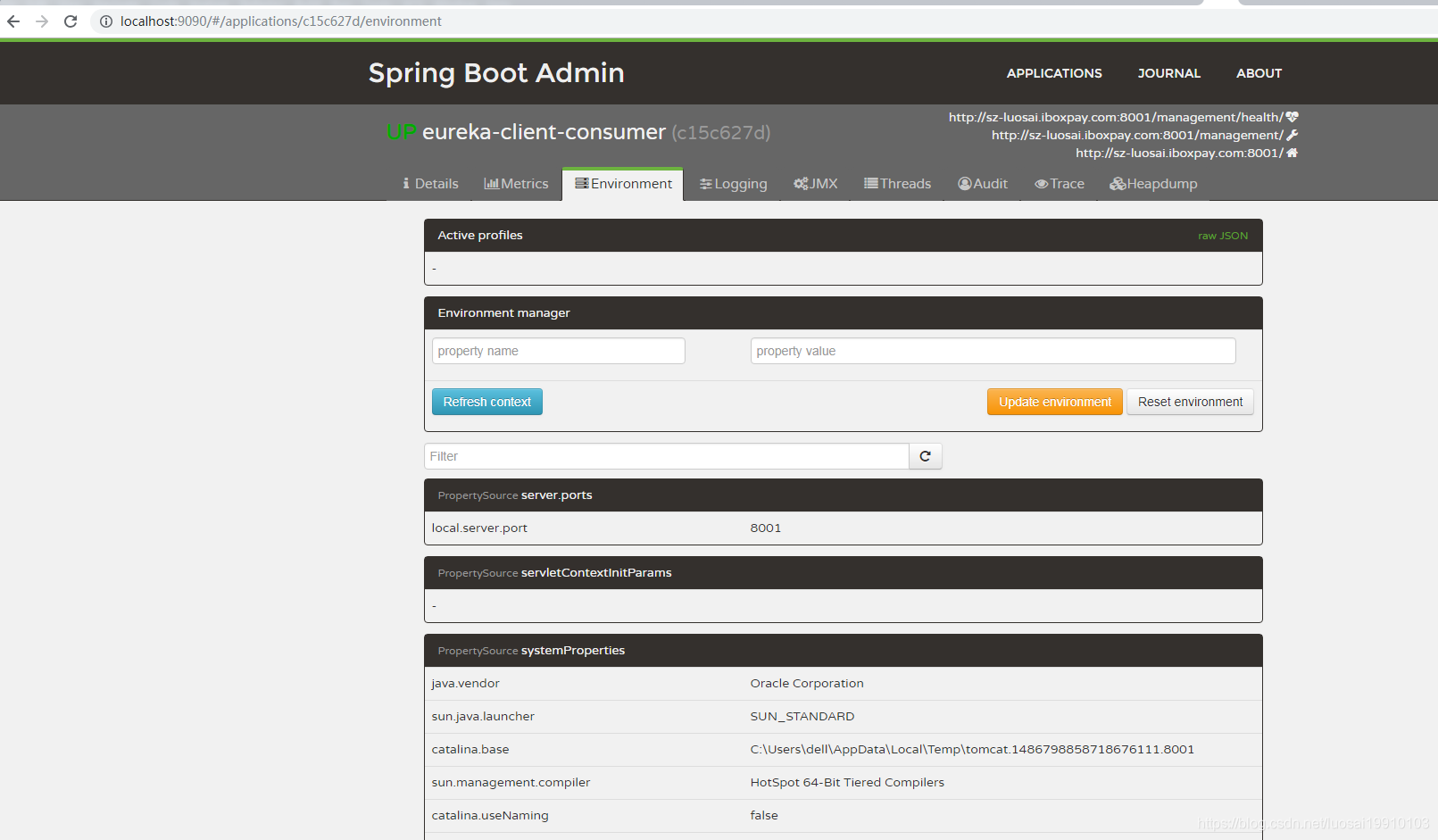
Task: Click the Active profiles header
Action: (x=844, y=236)
